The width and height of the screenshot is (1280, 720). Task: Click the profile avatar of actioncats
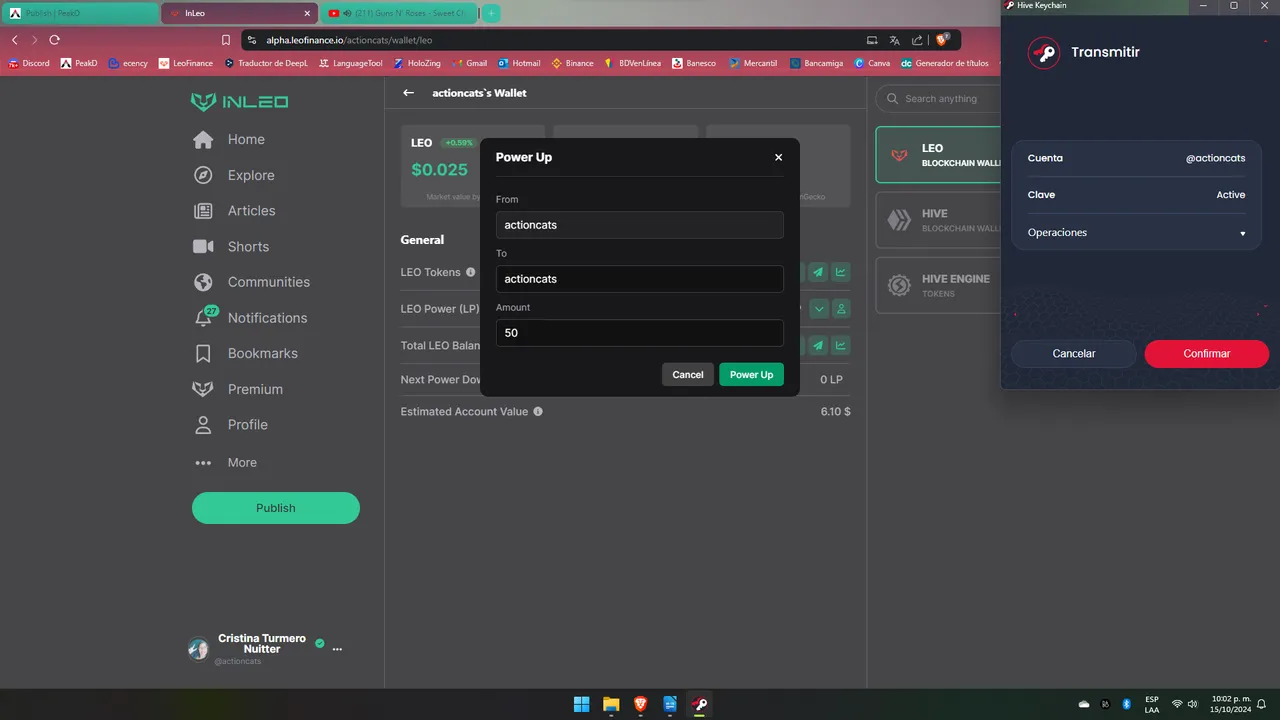click(198, 649)
